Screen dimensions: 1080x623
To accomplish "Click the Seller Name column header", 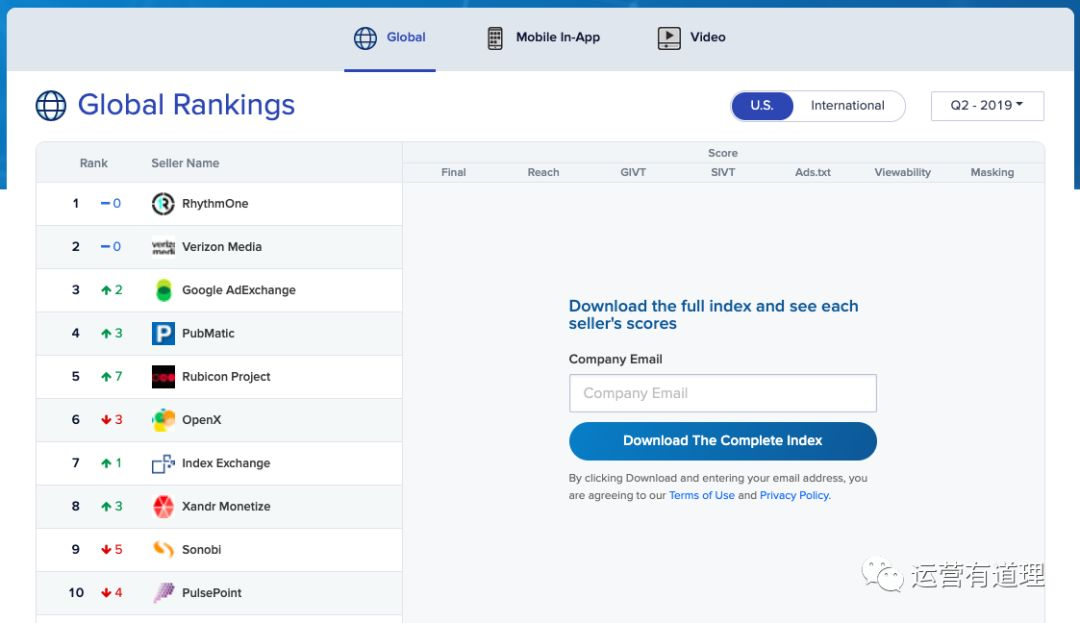I will 185,163.
